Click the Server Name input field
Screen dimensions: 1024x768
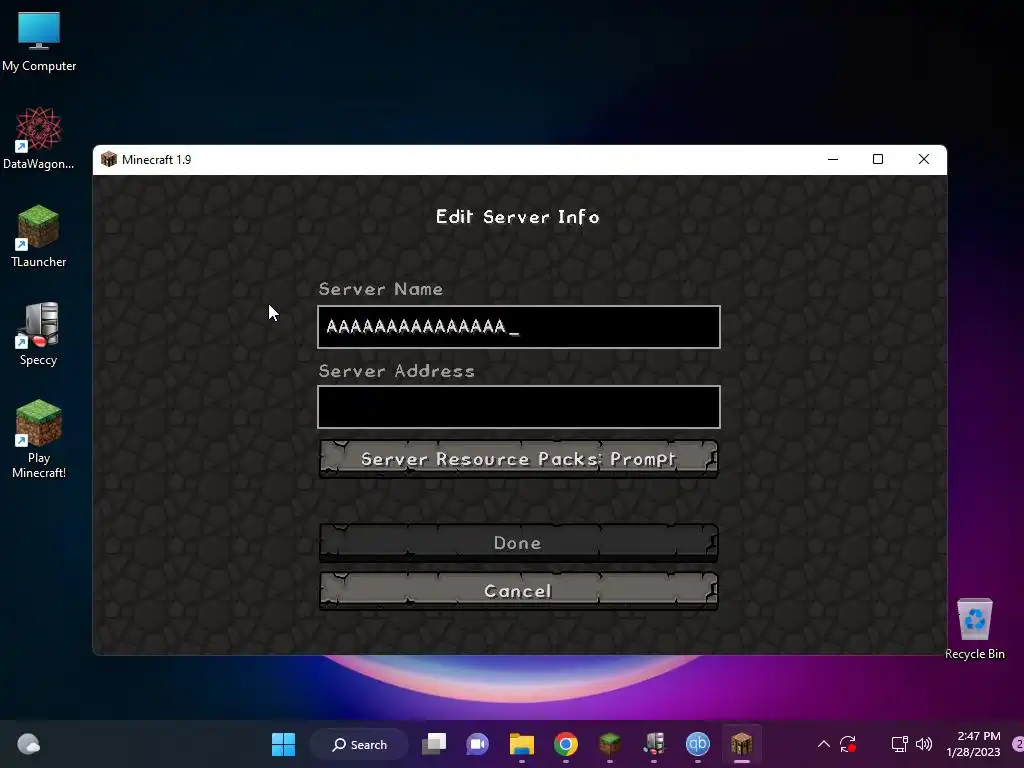pyautogui.click(x=519, y=327)
